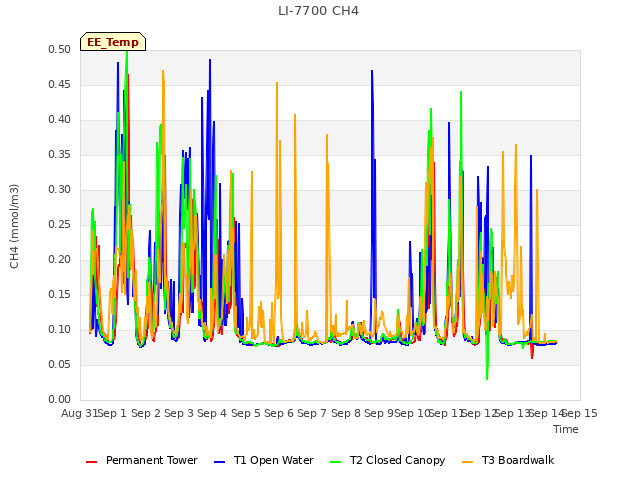Screen dimensions: 640x480
Task: Click the 0.00 y-axis tick label
Action: click(60, 399)
